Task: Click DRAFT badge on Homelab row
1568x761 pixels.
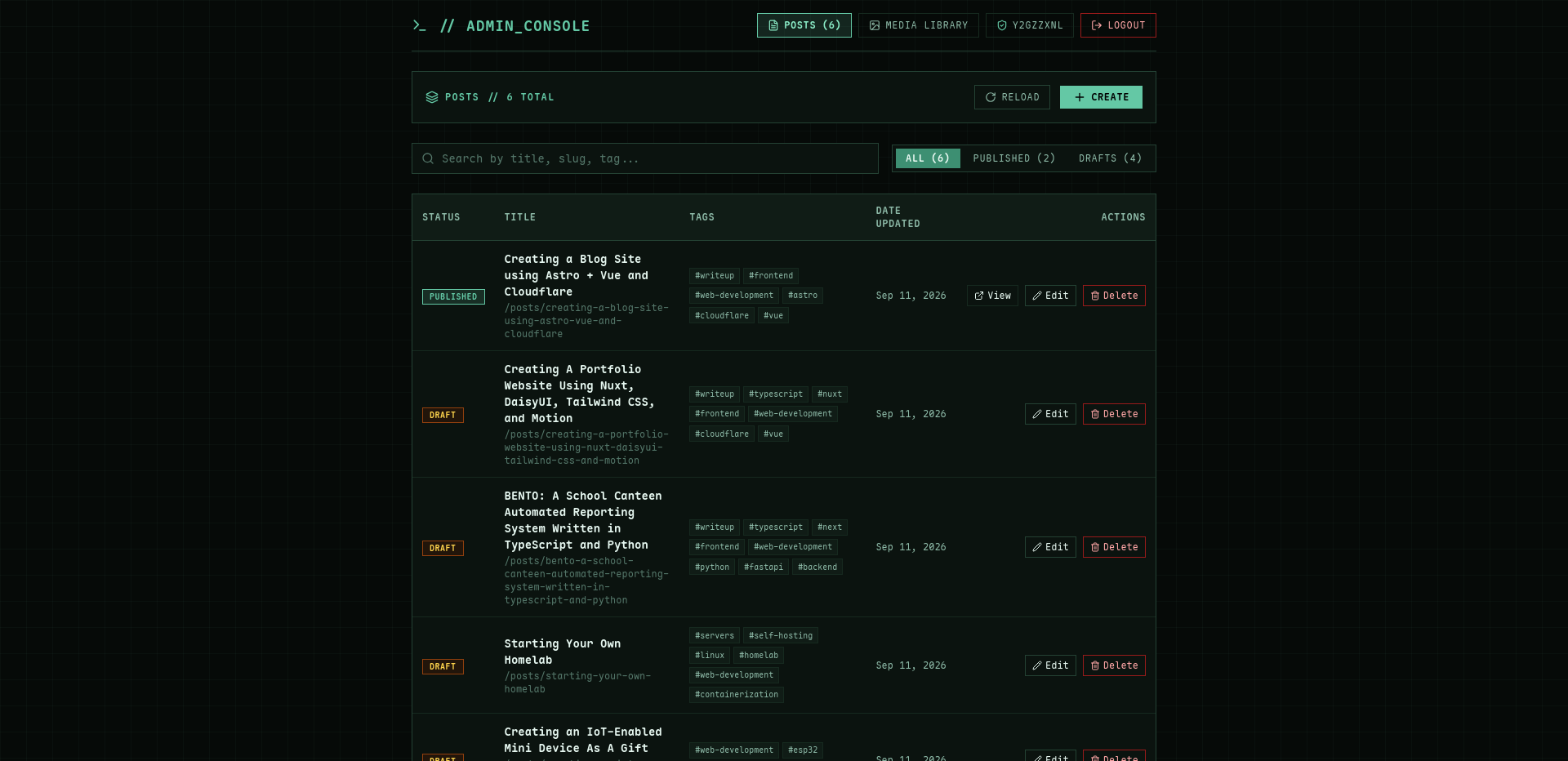Action: (443, 666)
